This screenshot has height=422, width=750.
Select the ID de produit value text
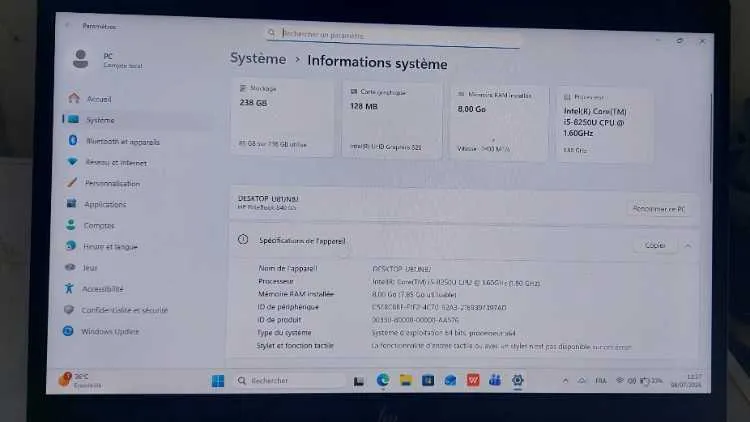point(415,320)
